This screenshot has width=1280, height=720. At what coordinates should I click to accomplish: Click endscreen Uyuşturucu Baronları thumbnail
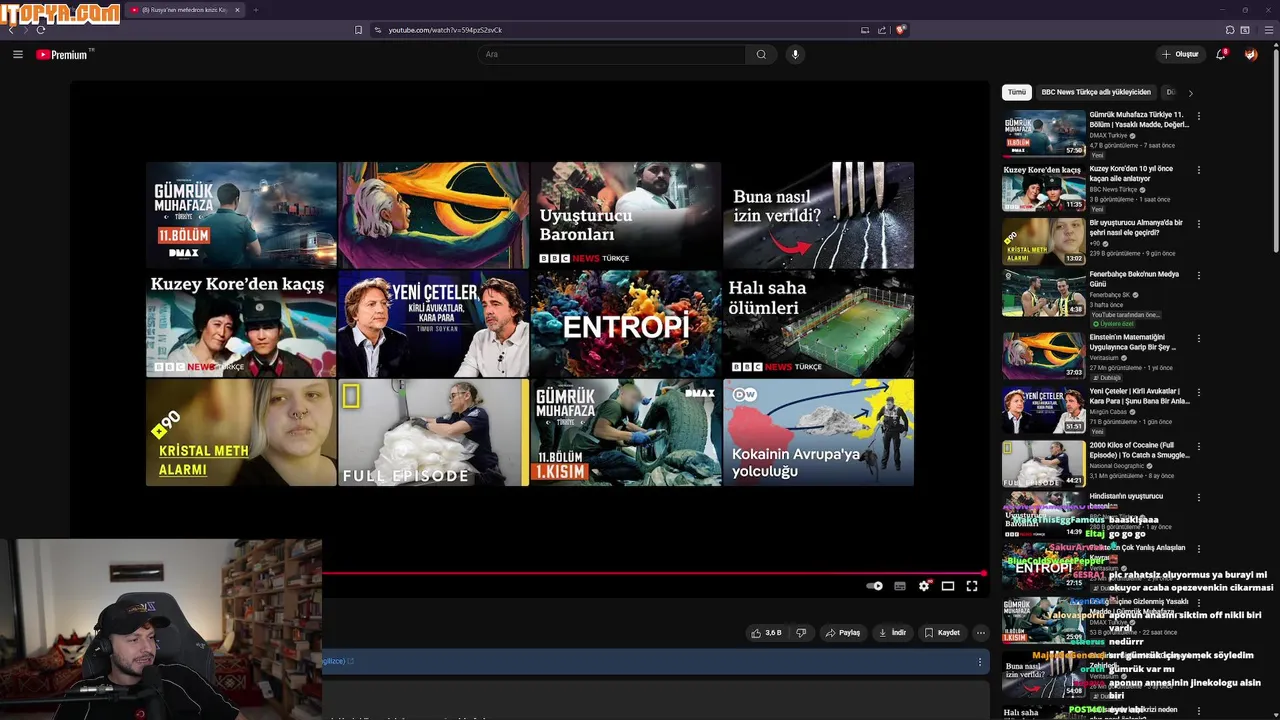click(x=626, y=215)
